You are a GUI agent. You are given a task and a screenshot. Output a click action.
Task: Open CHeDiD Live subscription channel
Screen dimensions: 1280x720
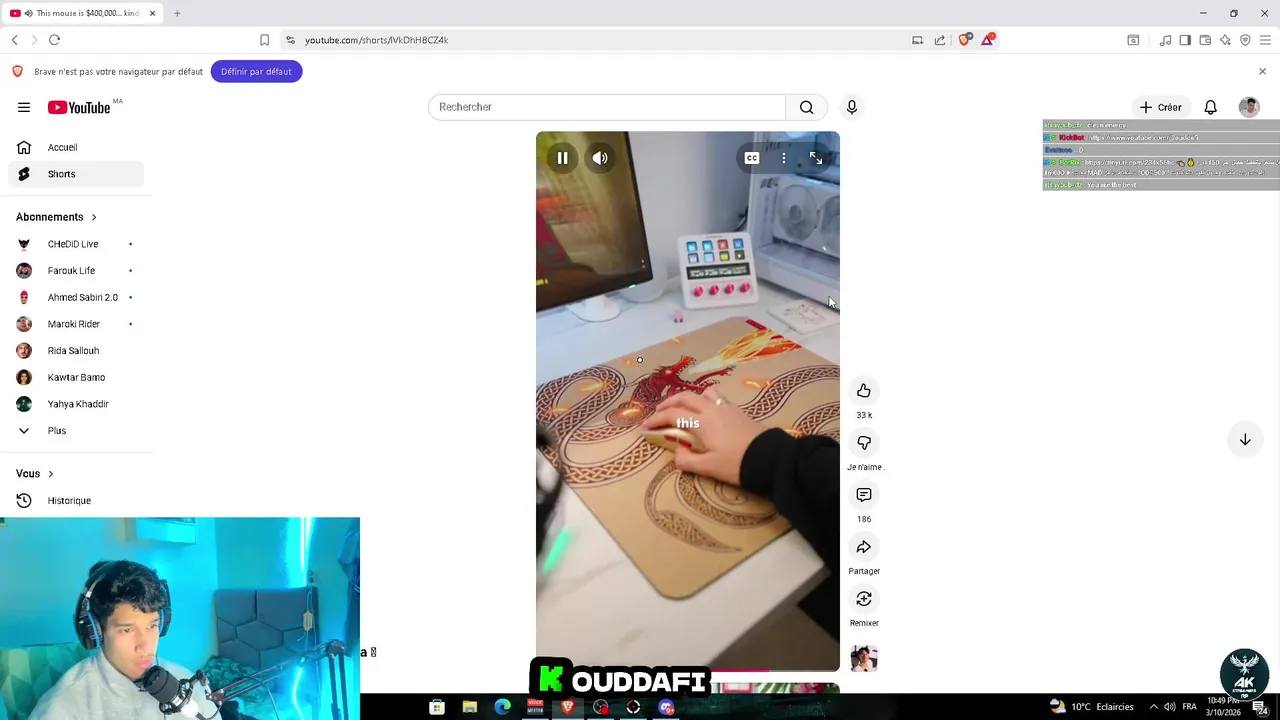point(76,244)
